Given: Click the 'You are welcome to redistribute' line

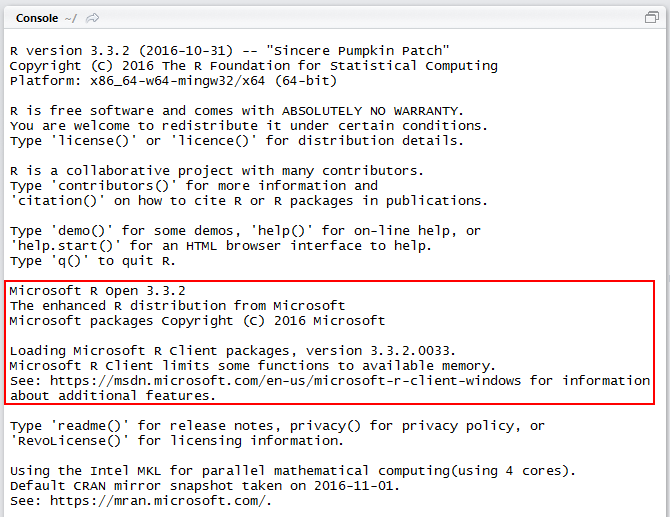Looking at the screenshot, I should (249, 126).
